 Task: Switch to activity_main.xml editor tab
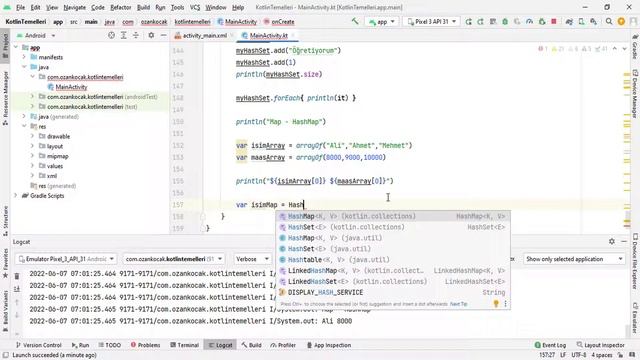(x=203, y=36)
